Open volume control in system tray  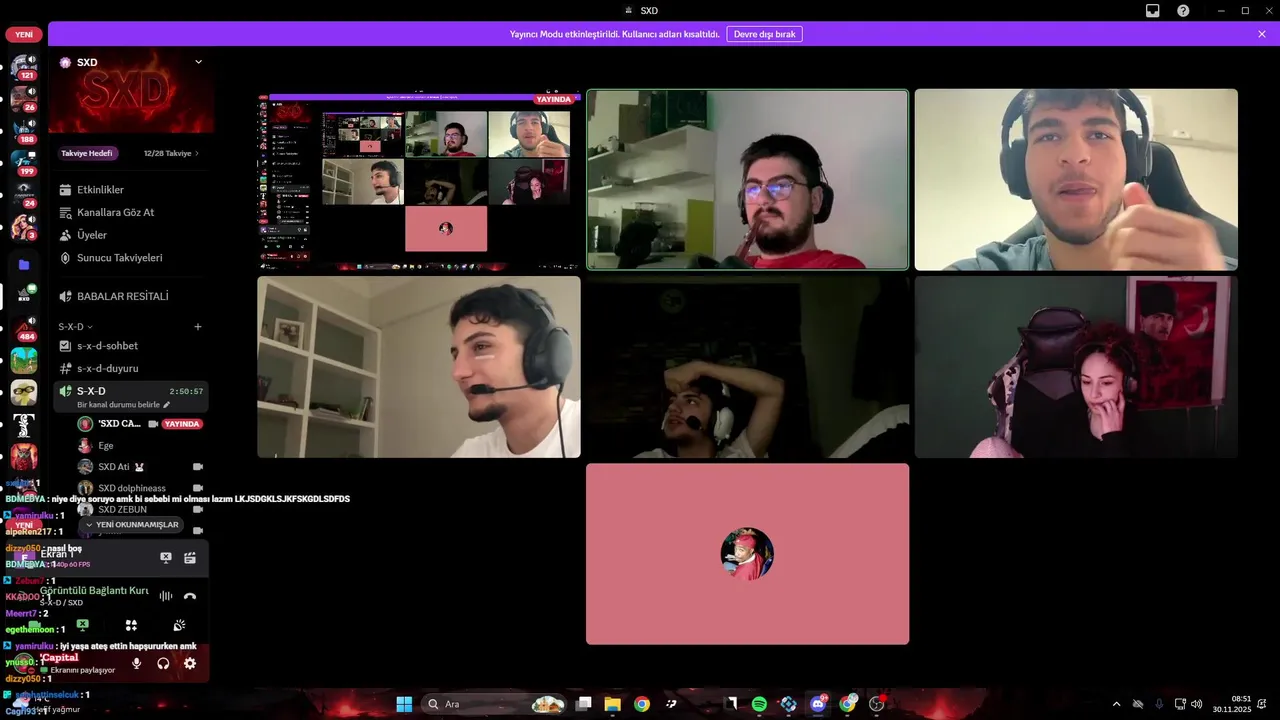1197,704
